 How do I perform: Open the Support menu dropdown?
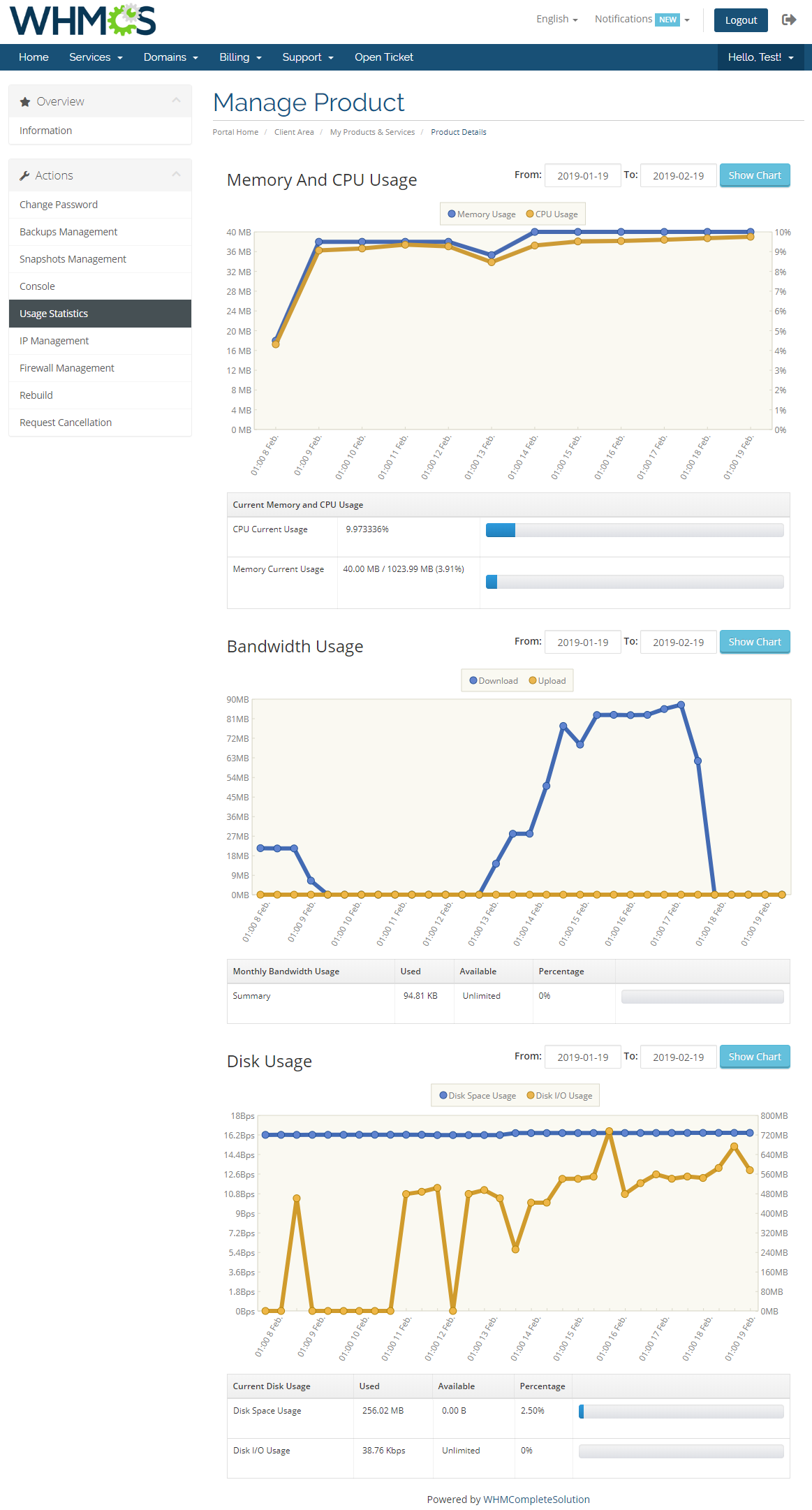point(308,57)
